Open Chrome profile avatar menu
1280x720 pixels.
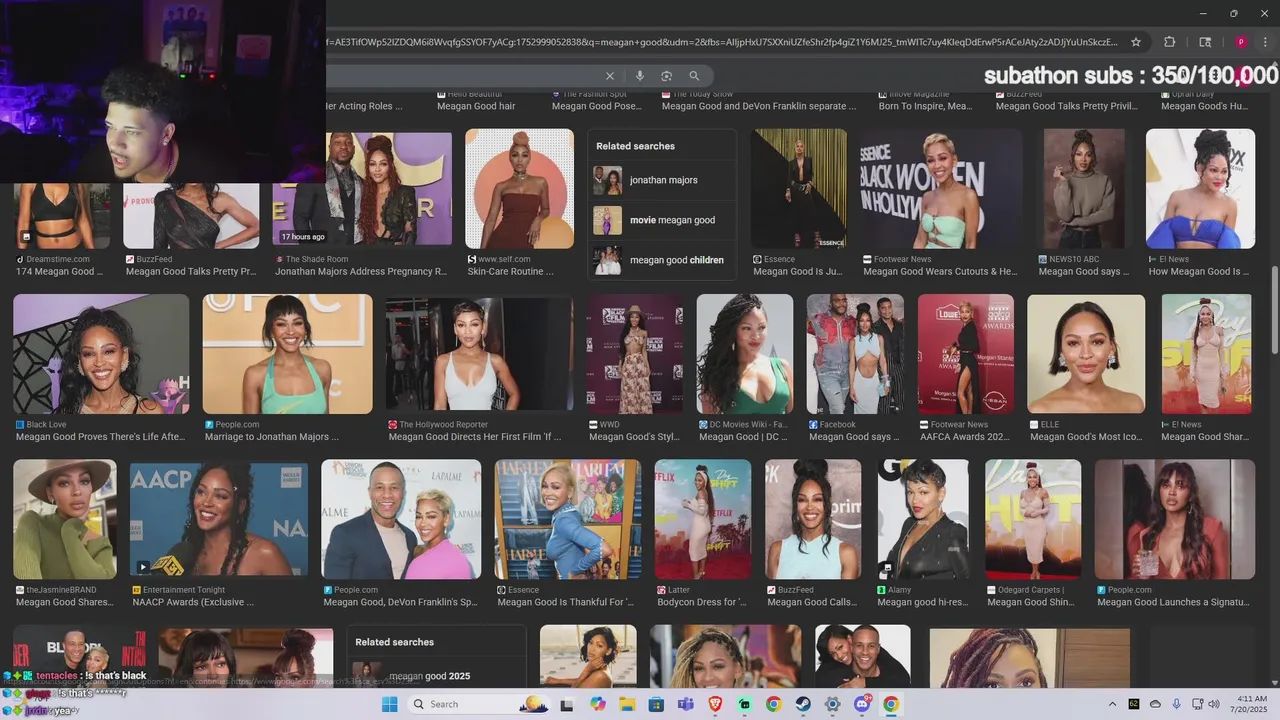(x=1241, y=42)
